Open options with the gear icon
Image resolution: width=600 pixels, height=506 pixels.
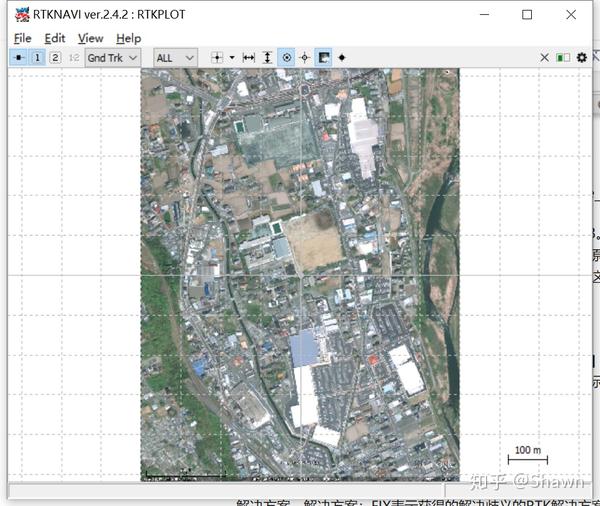582,58
